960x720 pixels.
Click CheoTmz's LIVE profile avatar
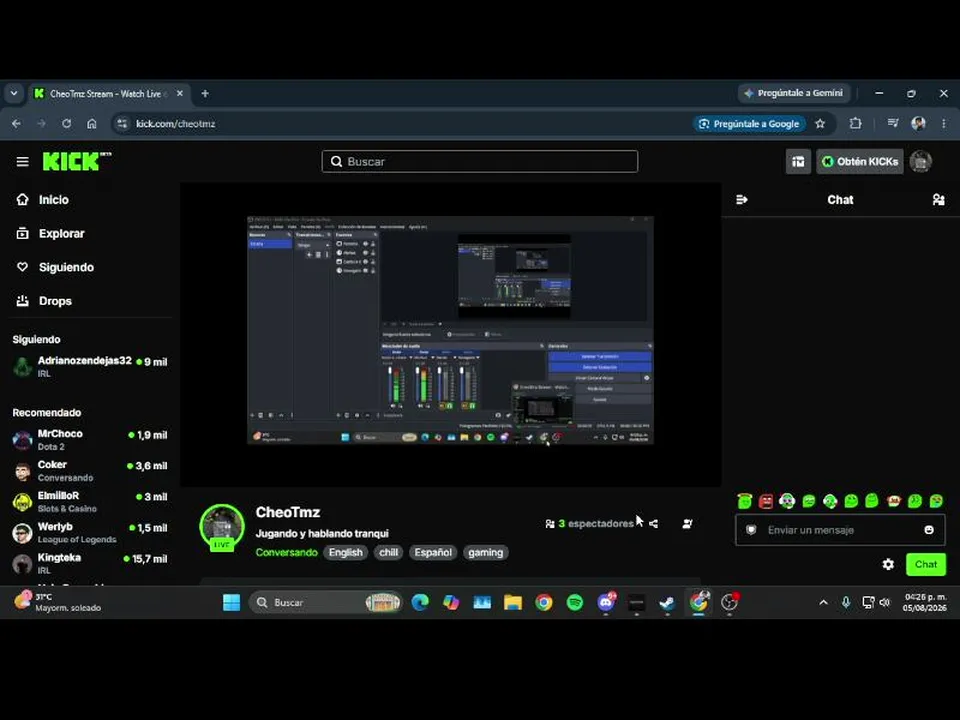[222, 527]
